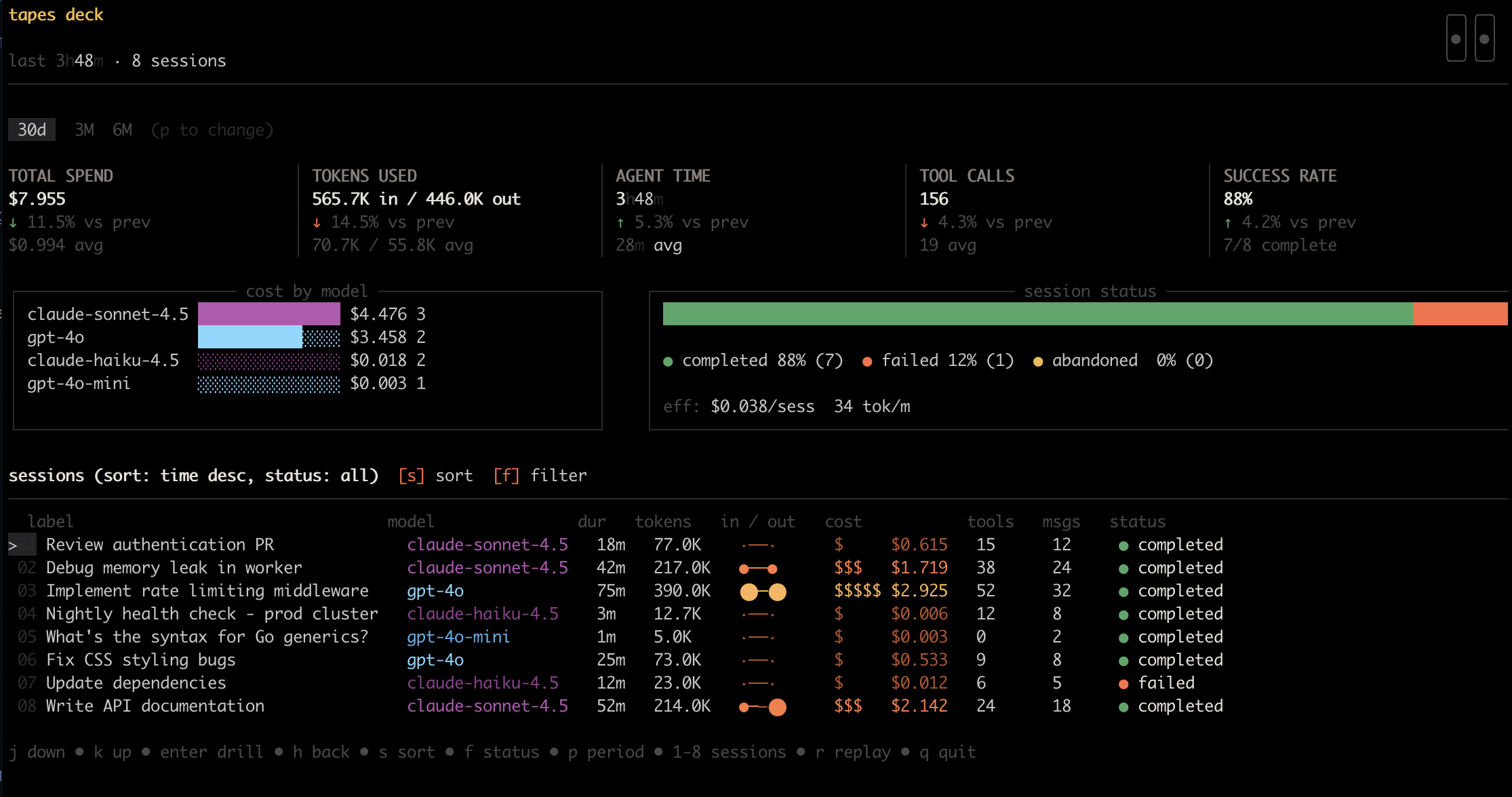
Task: Click the 'h back' hint in footer
Action: (321, 752)
